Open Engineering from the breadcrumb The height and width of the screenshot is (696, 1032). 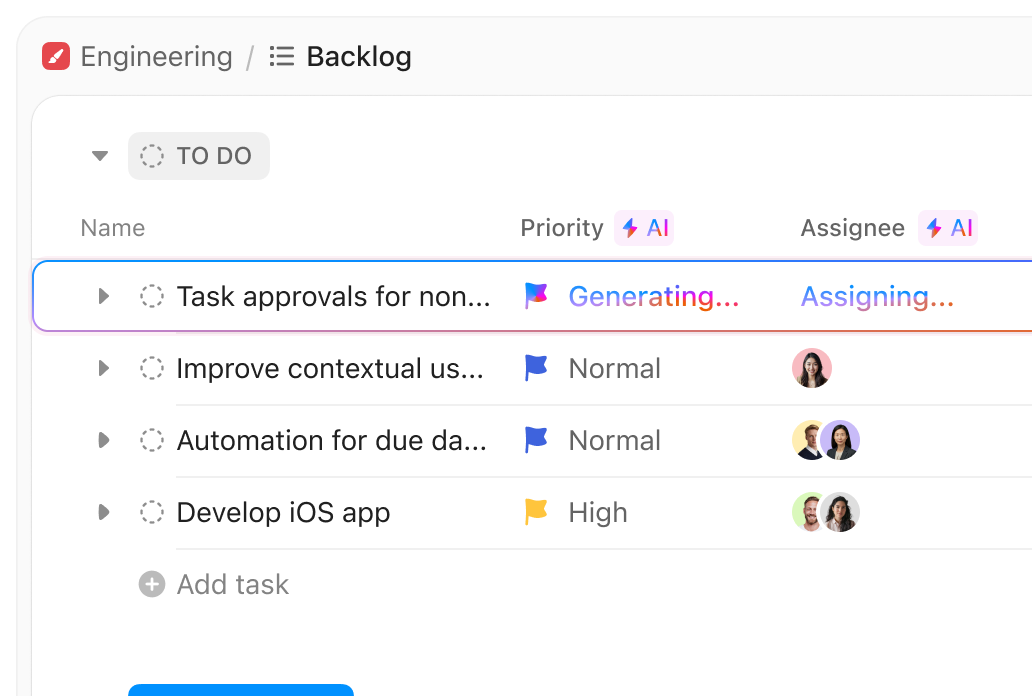(x=155, y=57)
